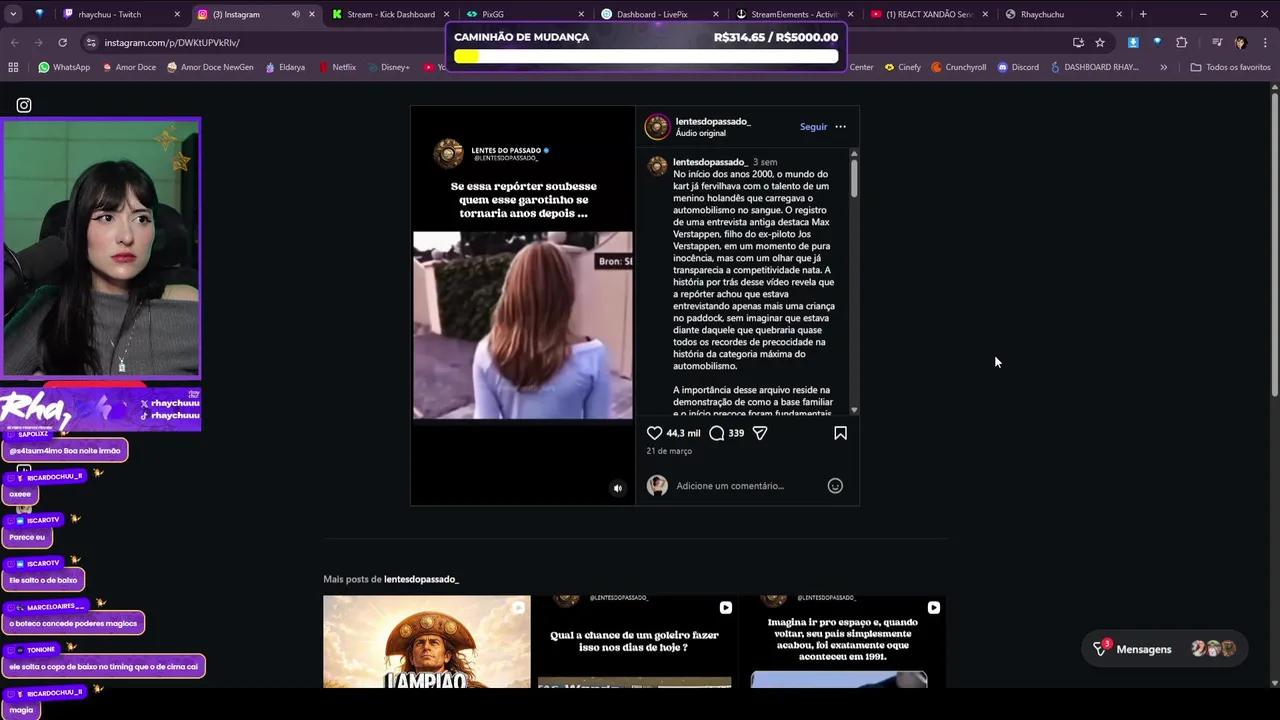This screenshot has height=720, width=1280.
Task: Open the Mensagens messages button
Action: pos(1164,649)
